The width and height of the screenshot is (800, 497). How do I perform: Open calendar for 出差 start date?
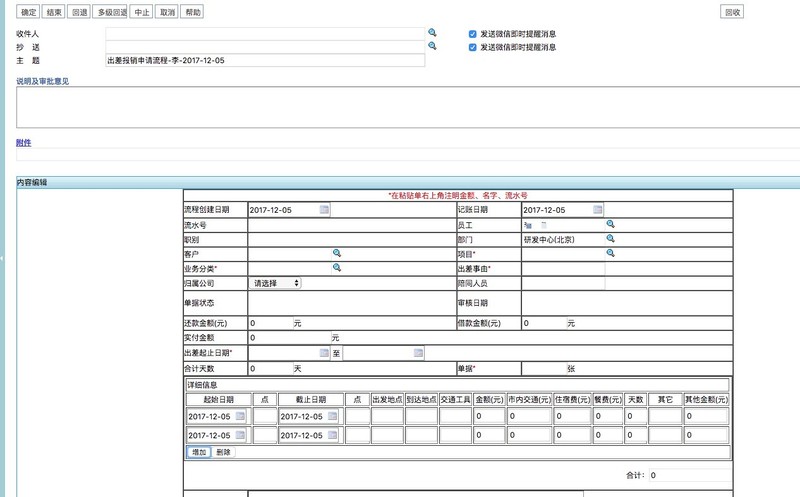click(324, 353)
